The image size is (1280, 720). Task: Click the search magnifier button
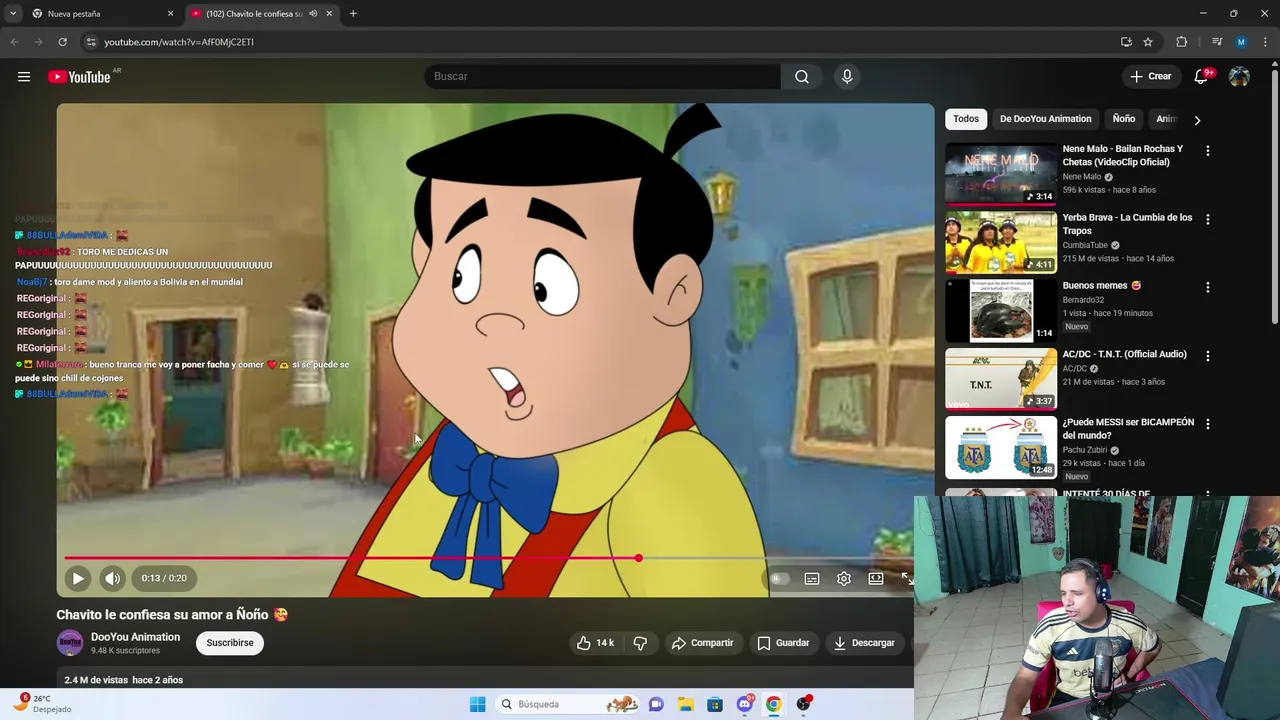802,76
